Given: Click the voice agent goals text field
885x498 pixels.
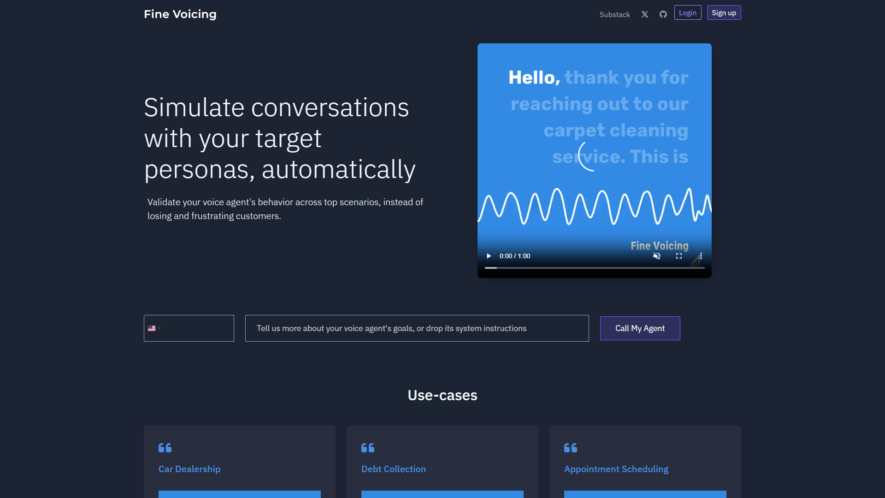Looking at the screenshot, I should (x=417, y=328).
